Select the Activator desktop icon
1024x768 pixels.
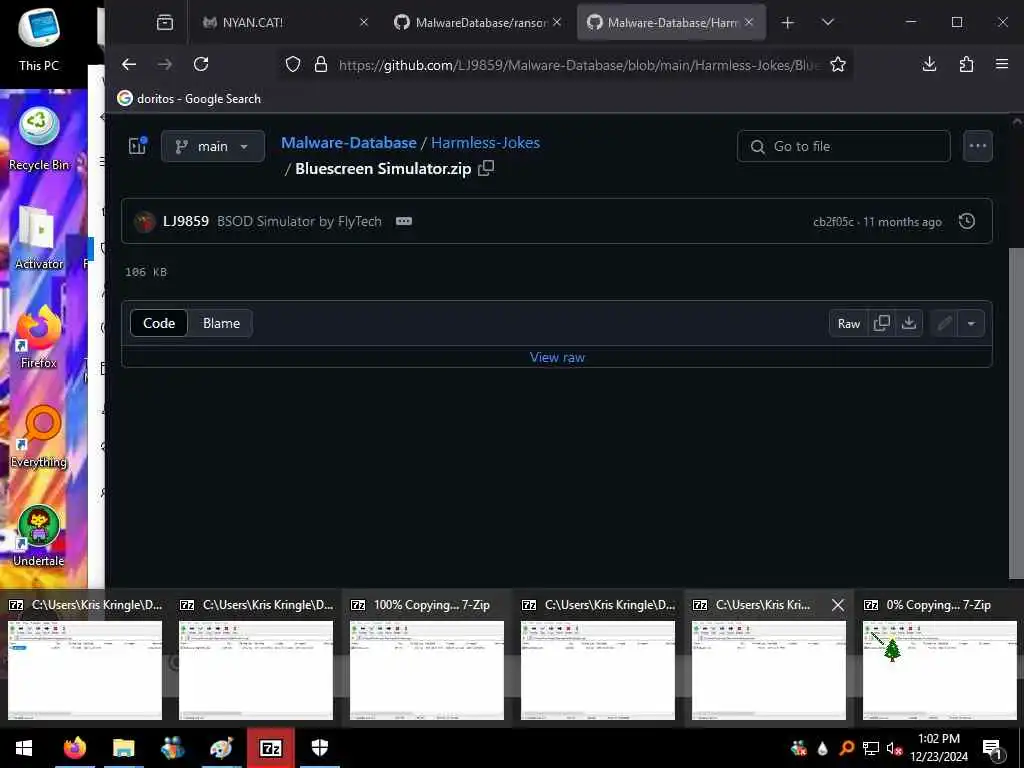[x=39, y=238]
